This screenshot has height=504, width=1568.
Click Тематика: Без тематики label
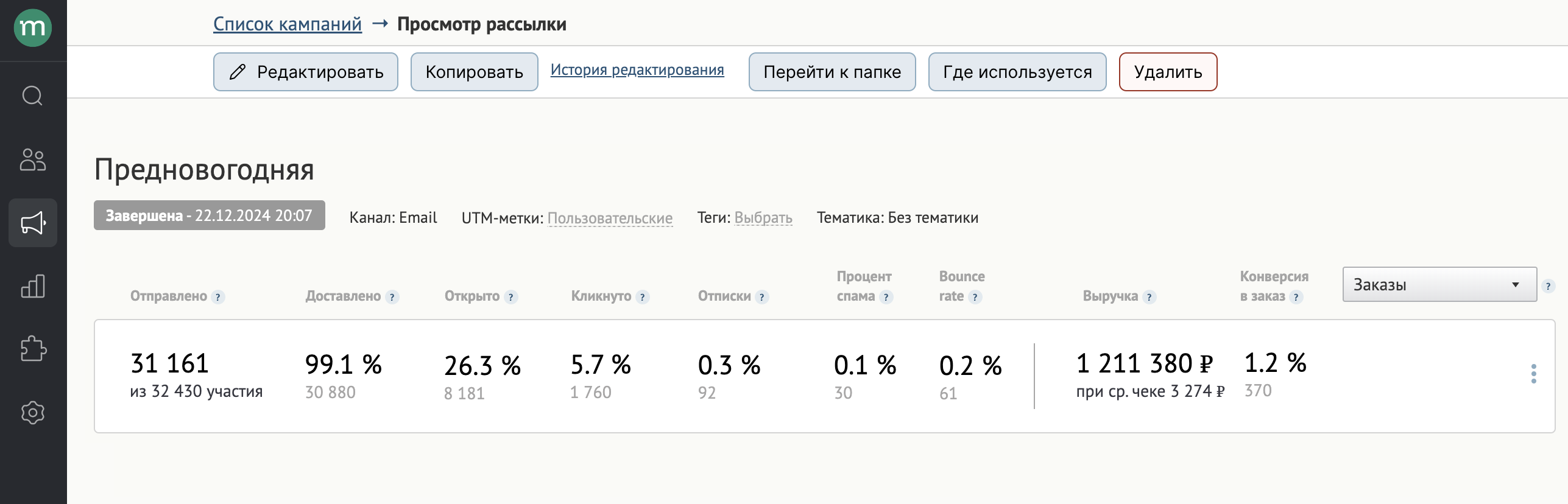pyautogui.click(x=897, y=218)
